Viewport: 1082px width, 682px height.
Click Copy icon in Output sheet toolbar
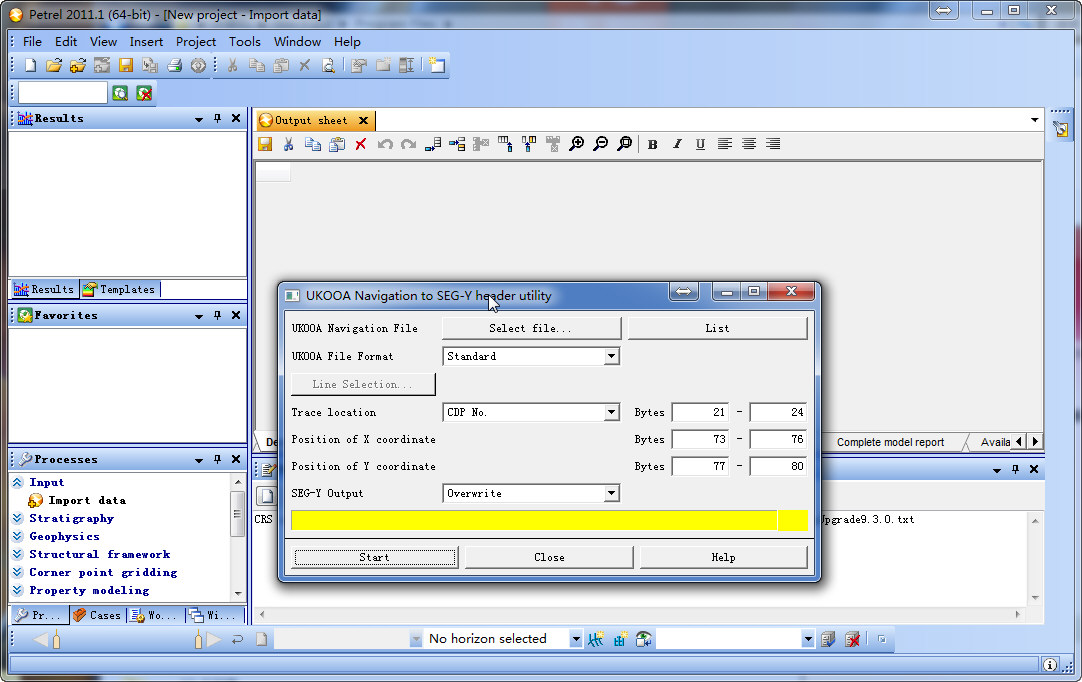tap(313, 144)
